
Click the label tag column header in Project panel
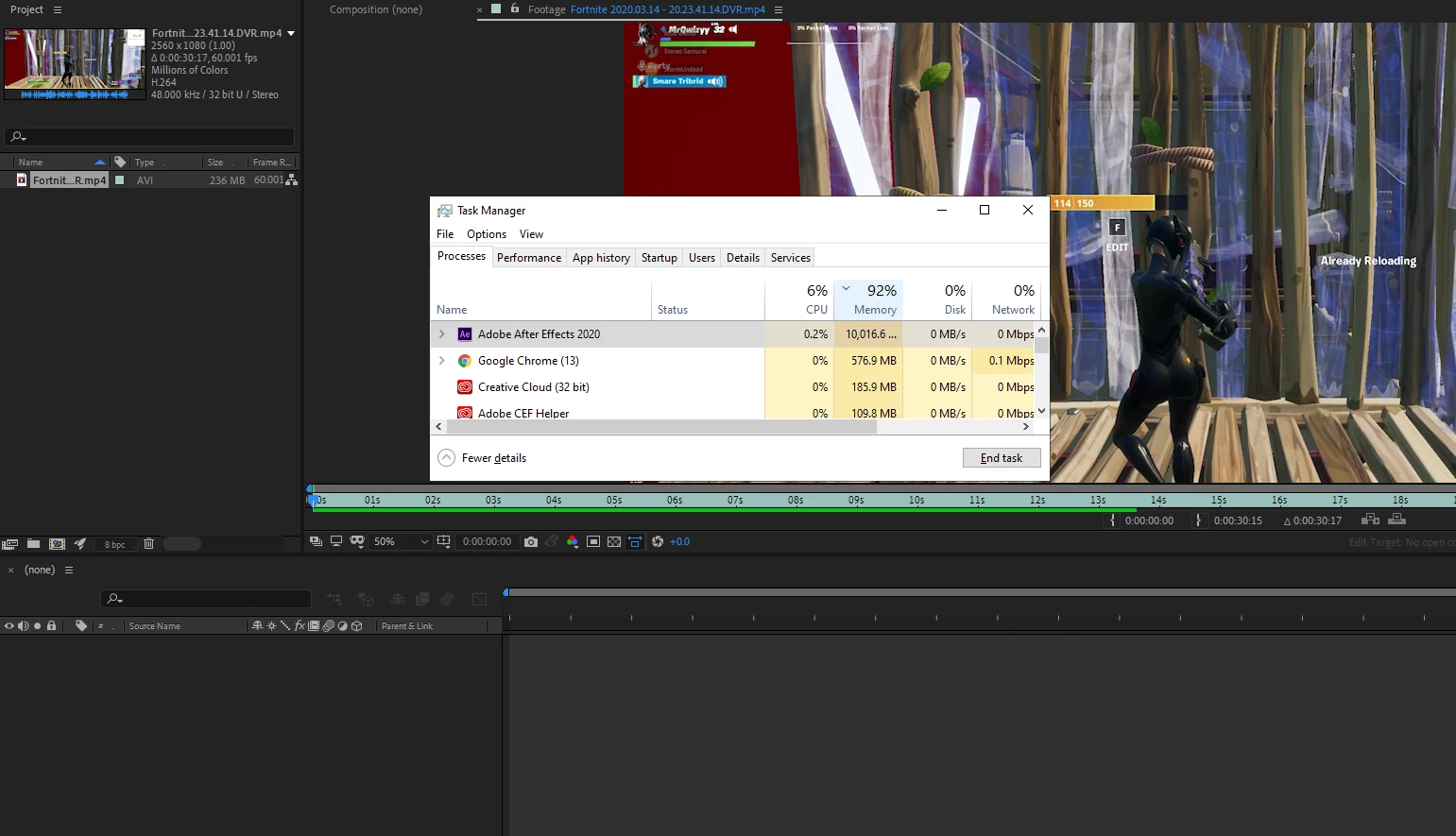[120, 162]
